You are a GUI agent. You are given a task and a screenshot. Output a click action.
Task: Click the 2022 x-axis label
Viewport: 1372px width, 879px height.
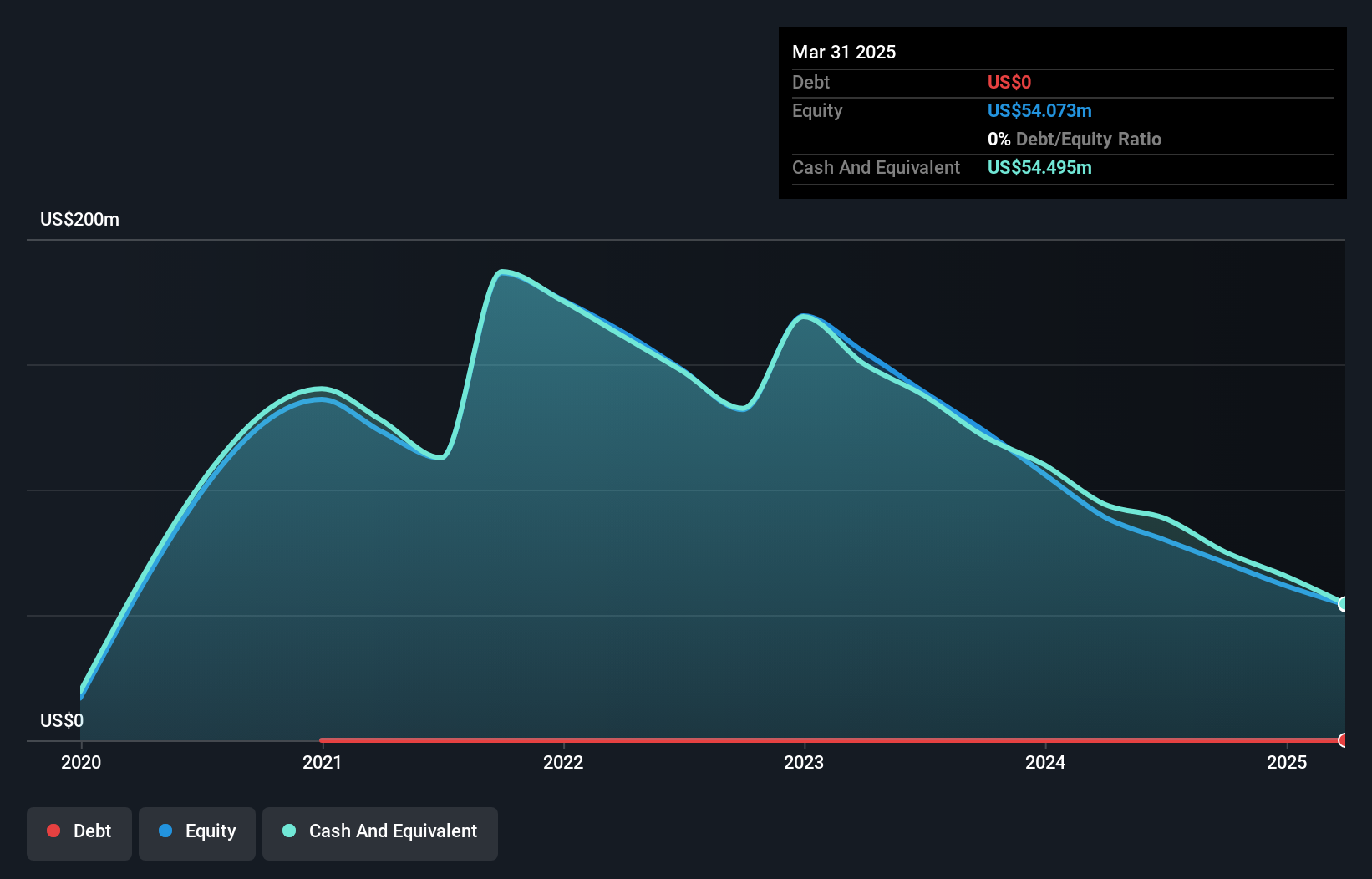pos(563,762)
